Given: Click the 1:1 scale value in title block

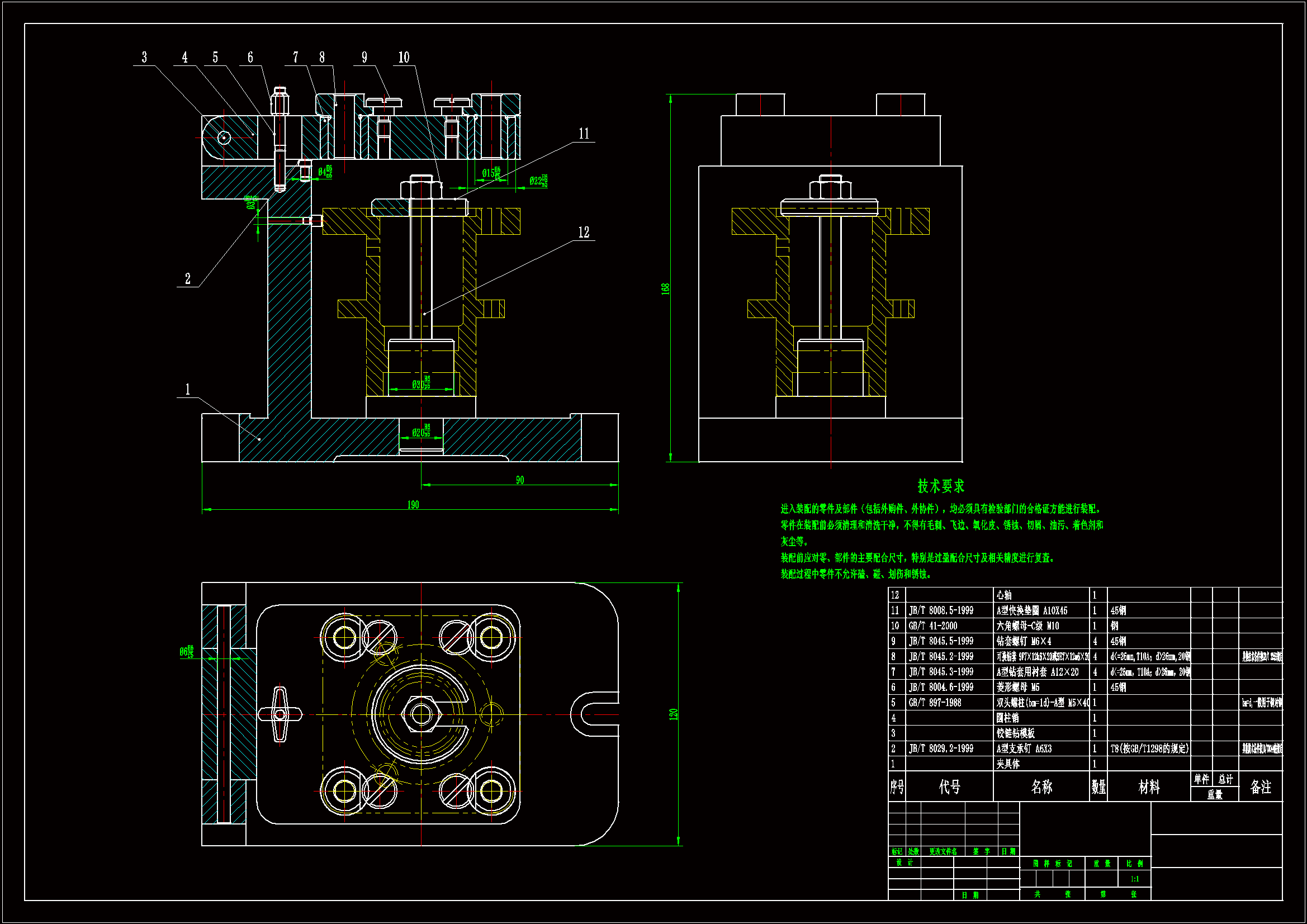Looking at the screenshot, I should tap(1134, 879).
